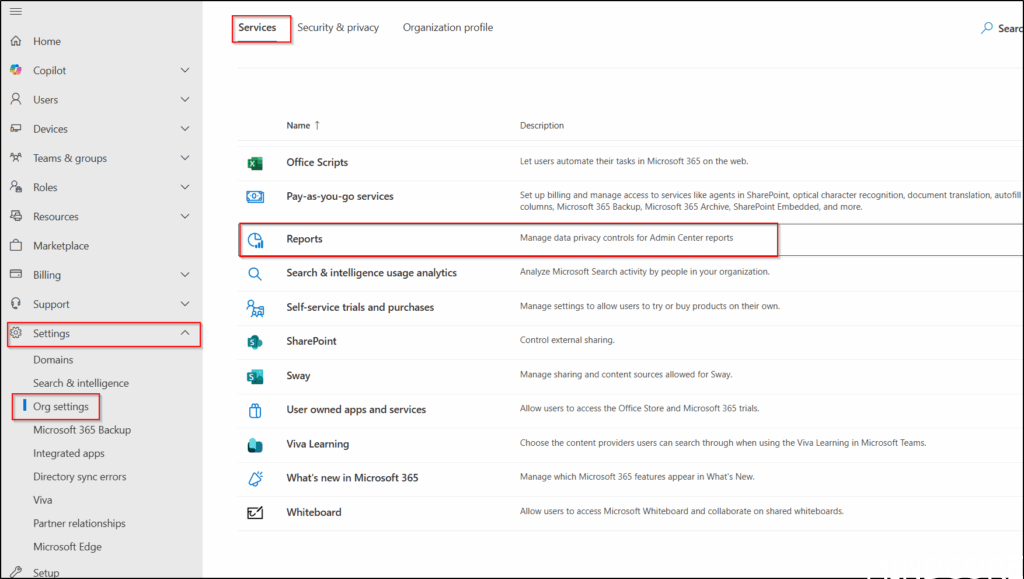Click the Pay-as-you-go services icon

pyautogui.click(x=255, y=197)
